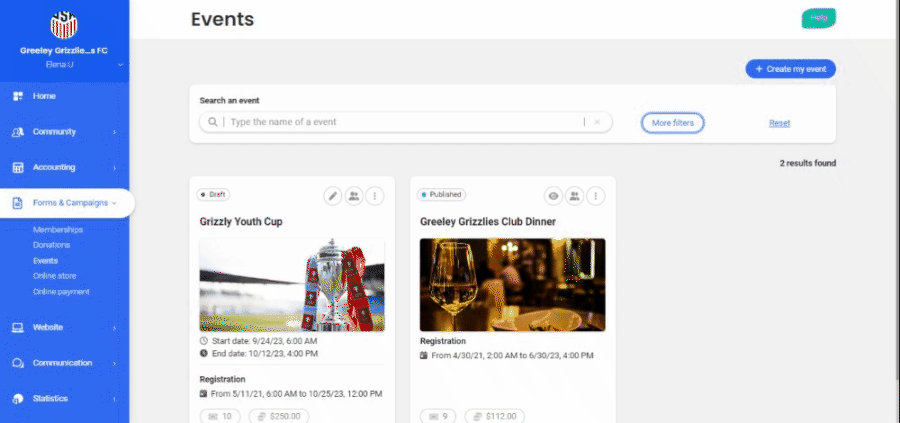Click the Reset link
The width and height of the screenshot is (900, 423).
pyautogui.click(x=779, y=123)
